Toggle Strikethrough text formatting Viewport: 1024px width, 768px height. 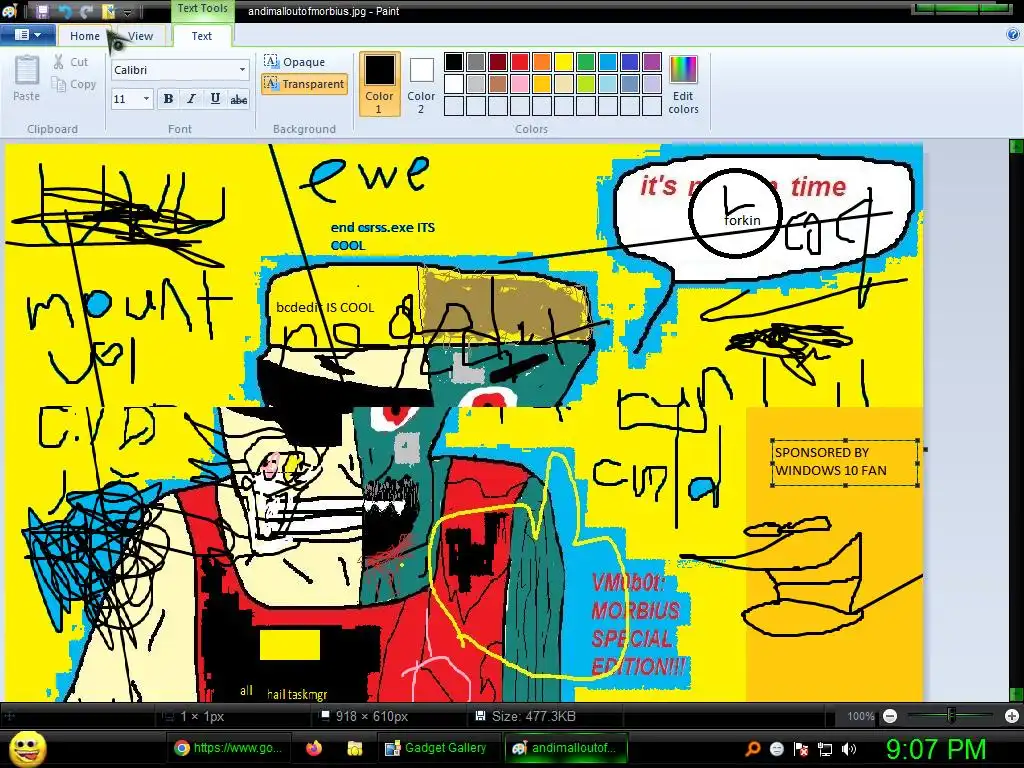[x=238, y=99]
